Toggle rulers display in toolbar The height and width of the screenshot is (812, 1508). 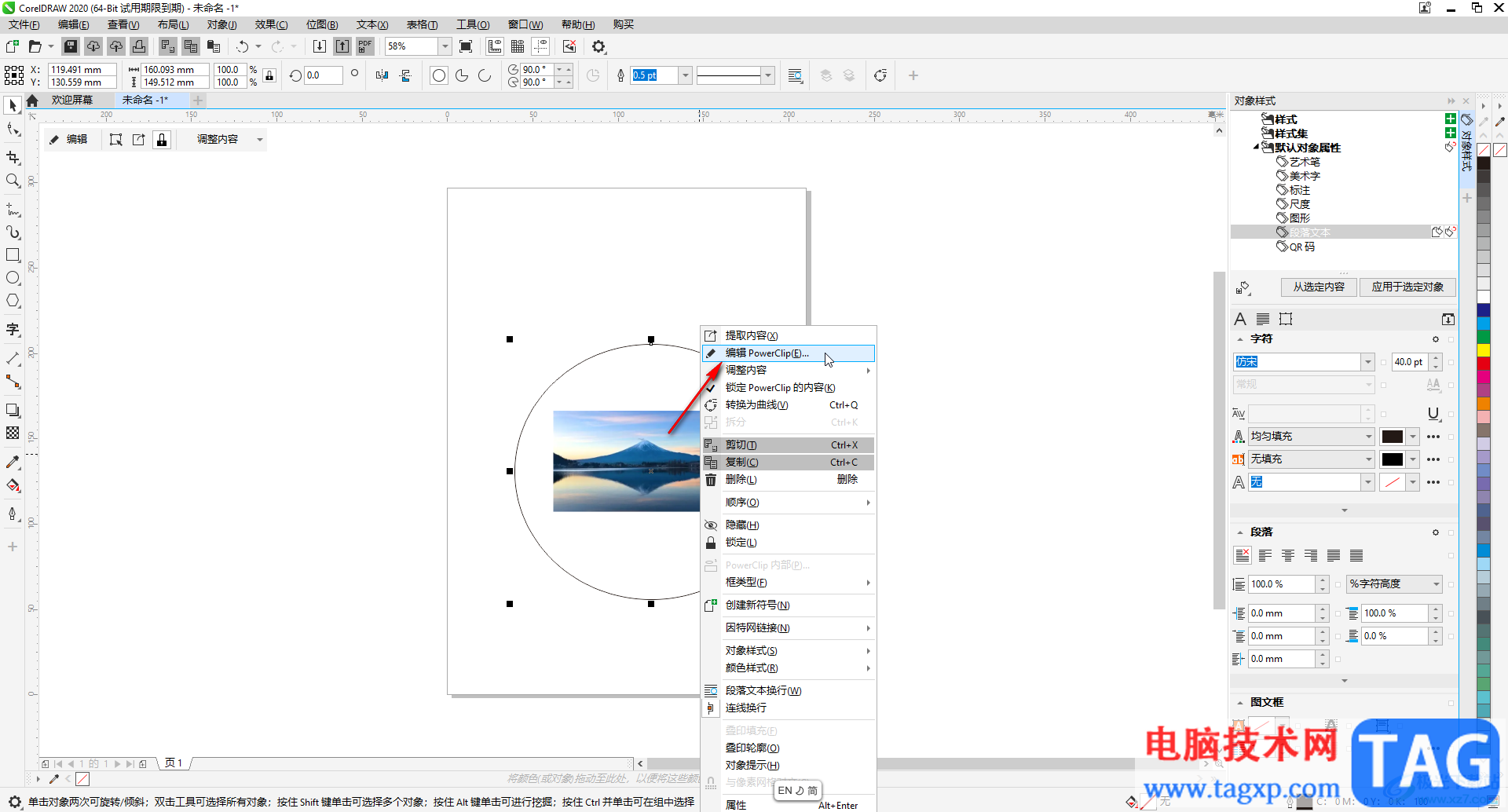click(x=495, y=46)
